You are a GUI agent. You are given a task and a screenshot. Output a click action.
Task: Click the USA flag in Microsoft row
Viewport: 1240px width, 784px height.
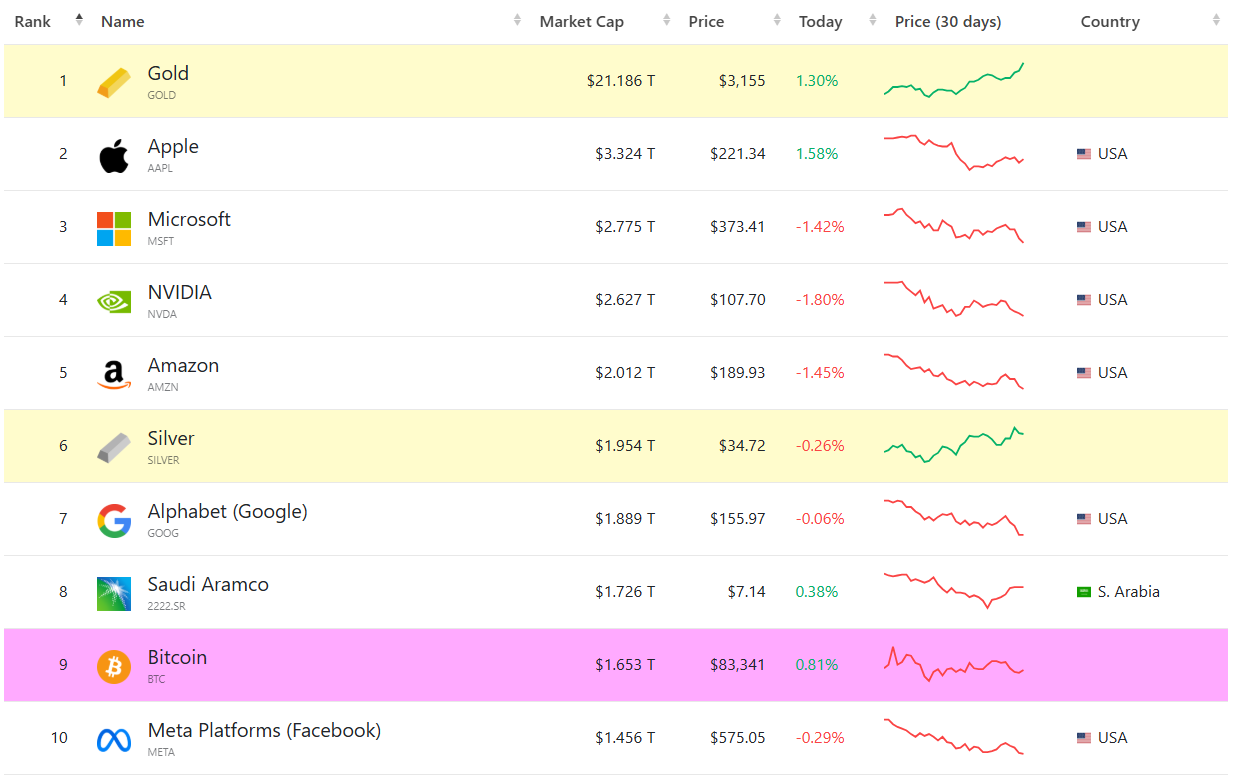pyautogui.click(x=1084, y=227)
